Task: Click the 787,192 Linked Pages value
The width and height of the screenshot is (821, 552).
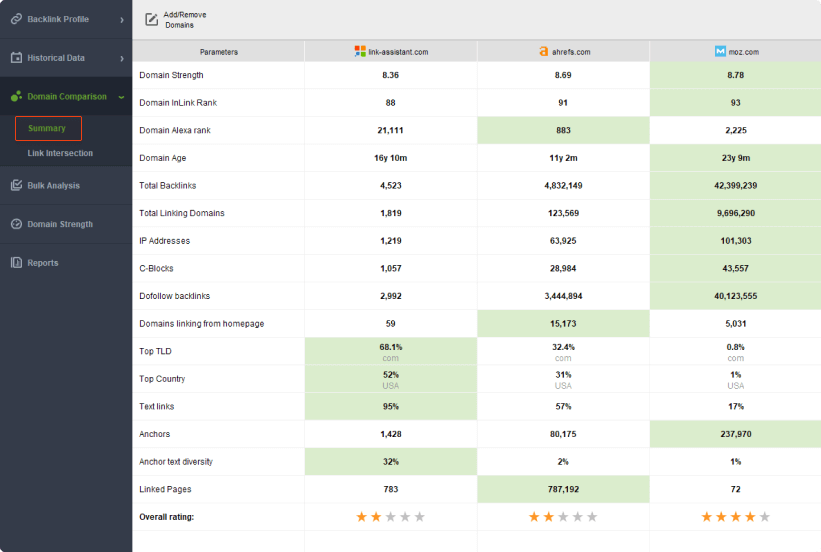Action: pos(563,489)
